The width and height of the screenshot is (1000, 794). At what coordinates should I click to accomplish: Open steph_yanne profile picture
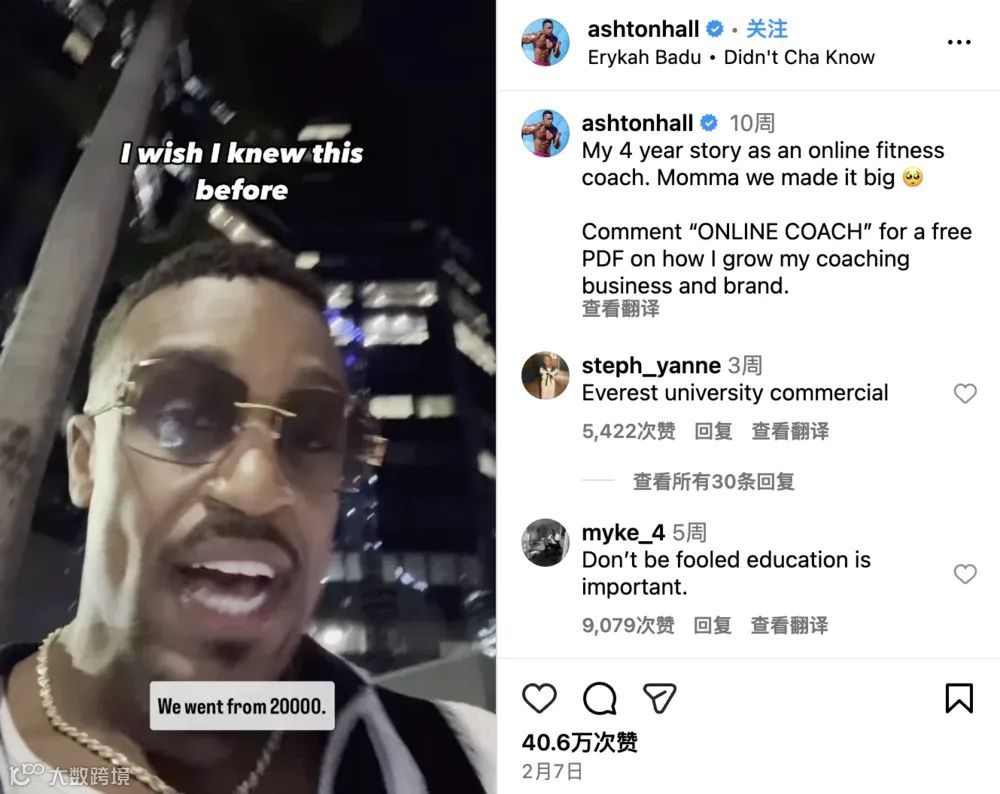point(545,376)
